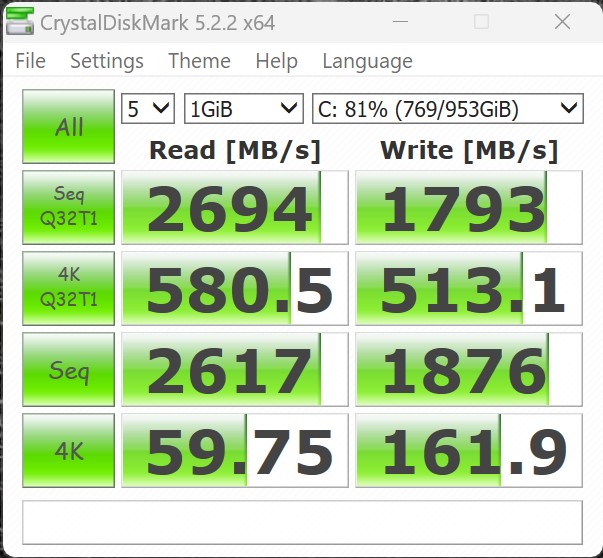Open the Theme menu
Image resolution: width=603 pixels, height=558 pixels.
click(199, 61)
